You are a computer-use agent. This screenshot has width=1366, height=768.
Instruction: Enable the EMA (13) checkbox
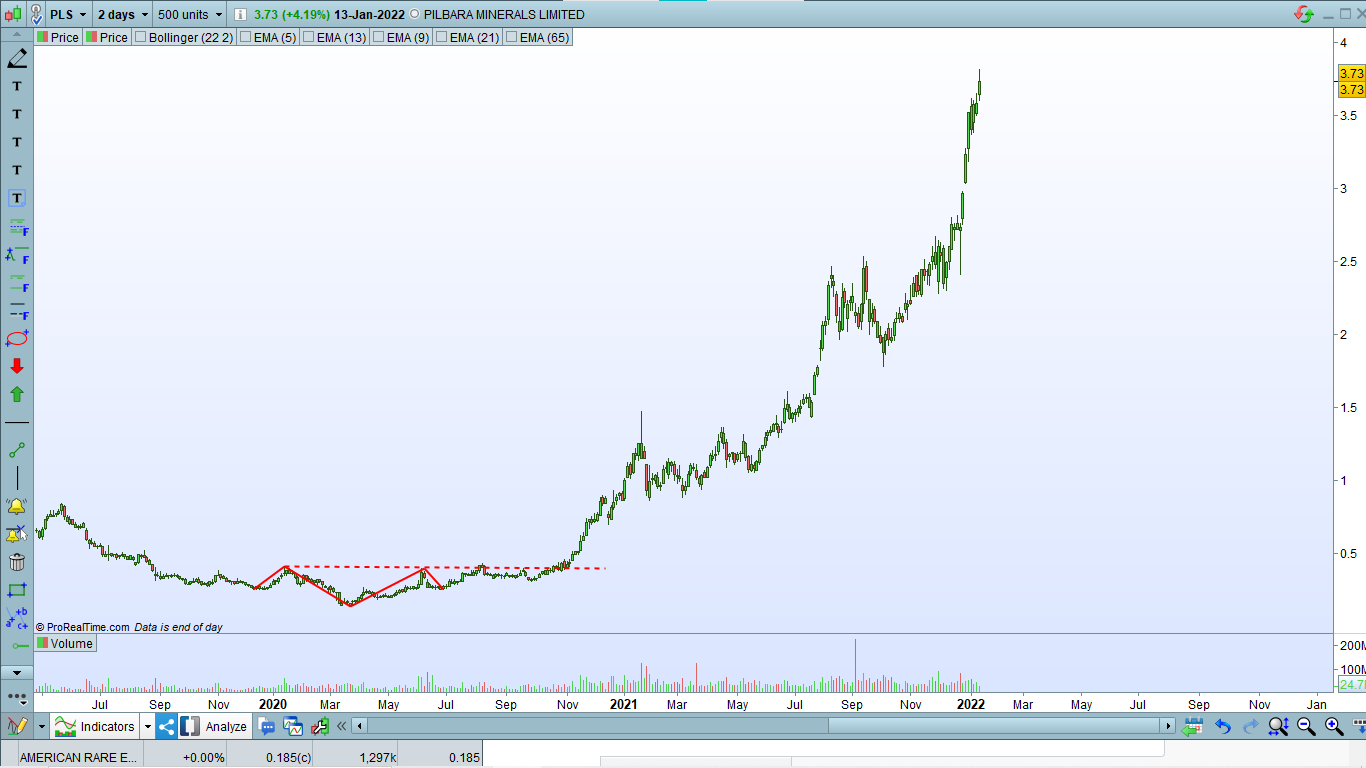309,37
